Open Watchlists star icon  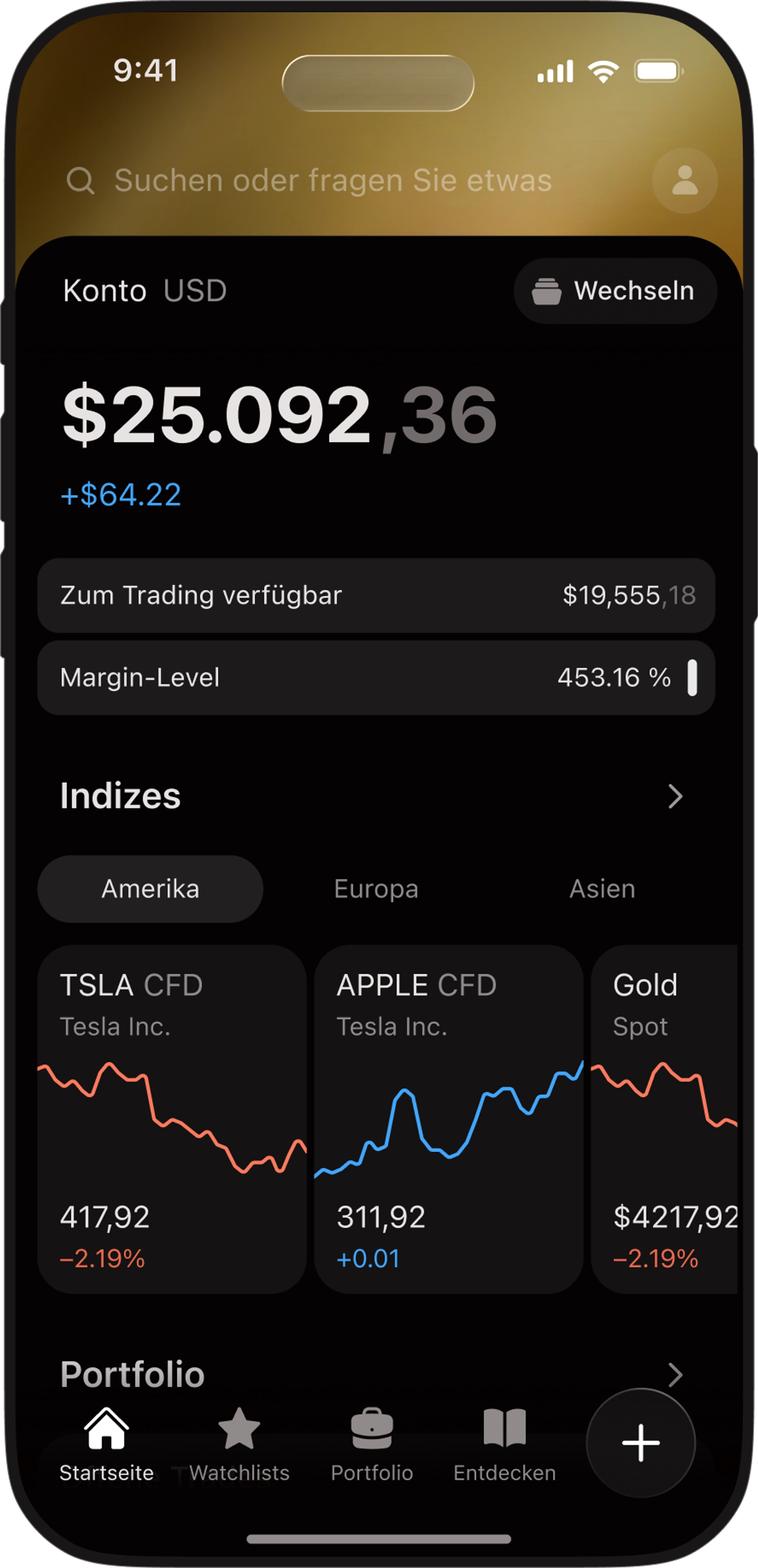coord(238,1428)
